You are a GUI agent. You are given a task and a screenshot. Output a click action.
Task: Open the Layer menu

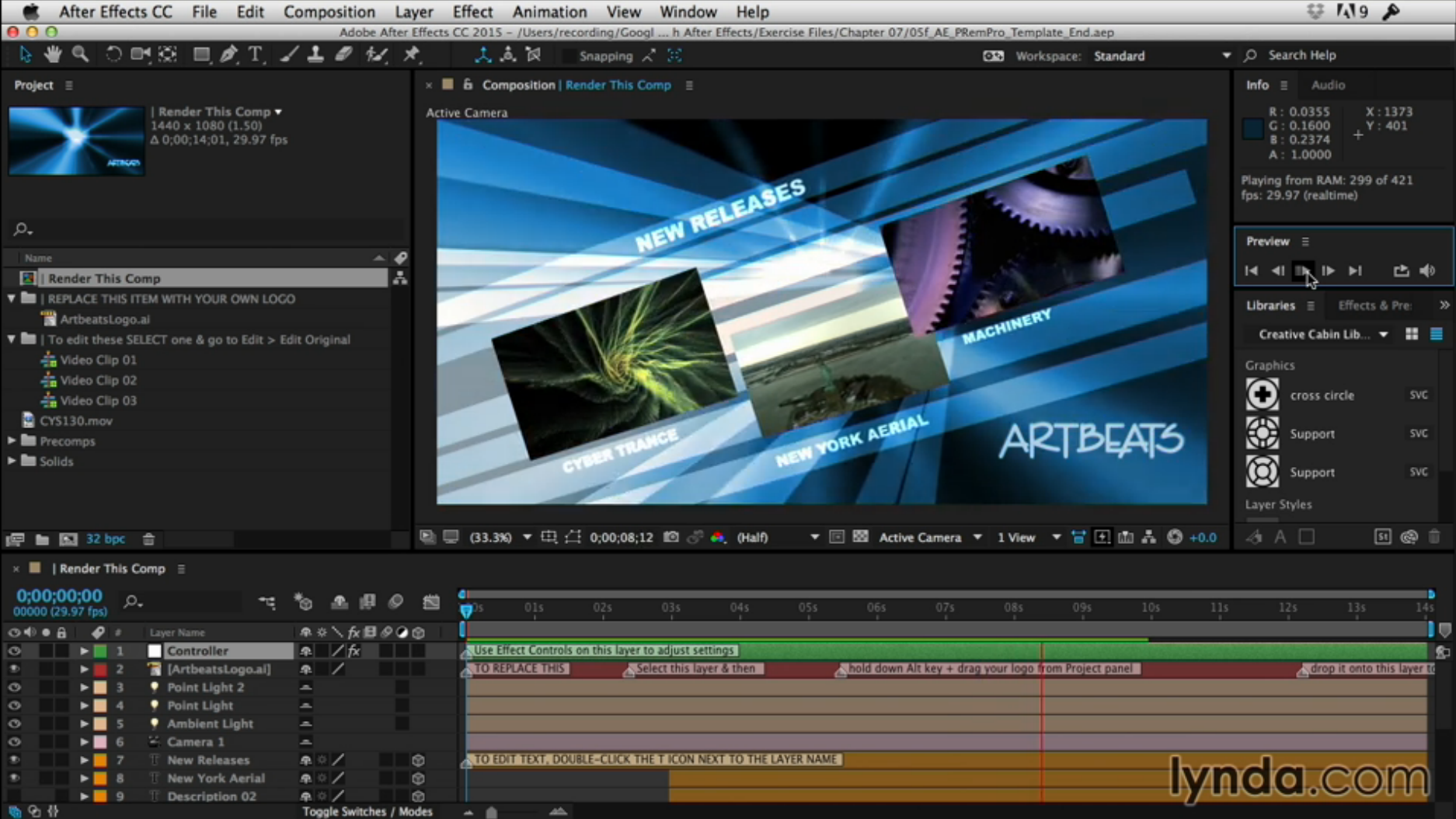(x=413, y=12)
